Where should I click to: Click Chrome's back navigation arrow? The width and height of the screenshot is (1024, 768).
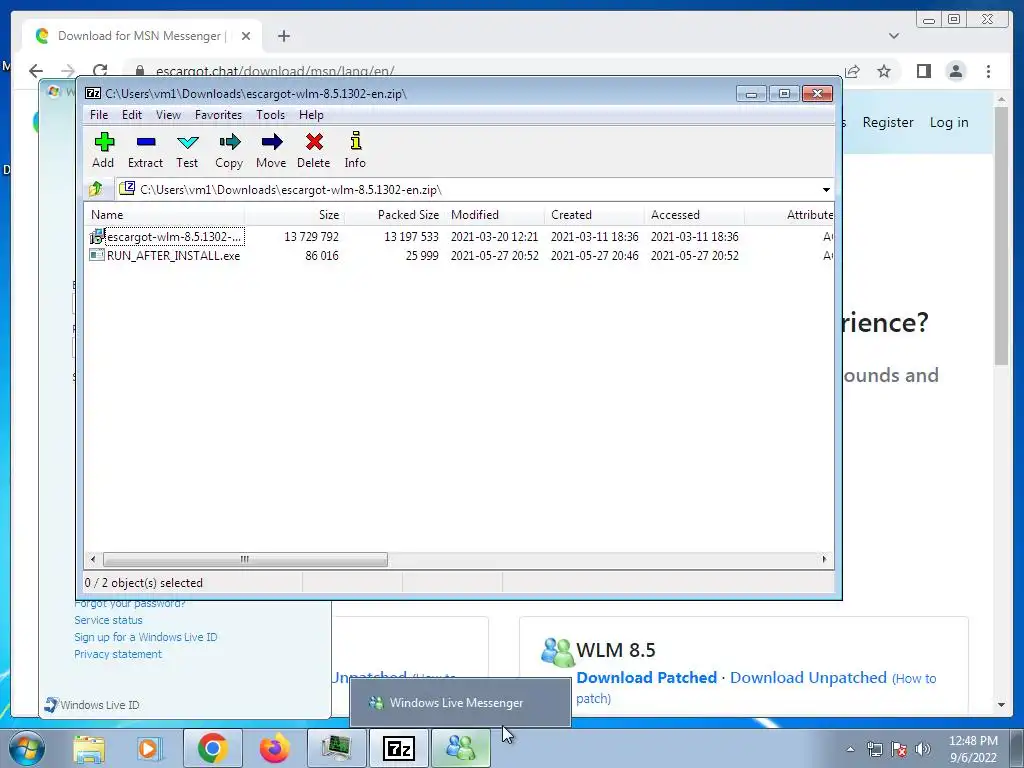(x=36, y=71)
